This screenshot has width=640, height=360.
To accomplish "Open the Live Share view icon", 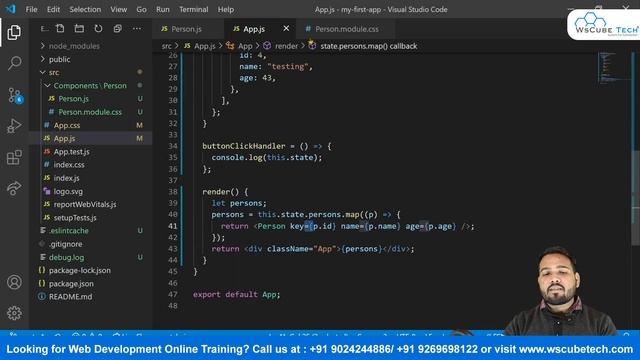I will click(x=14, y=188).
